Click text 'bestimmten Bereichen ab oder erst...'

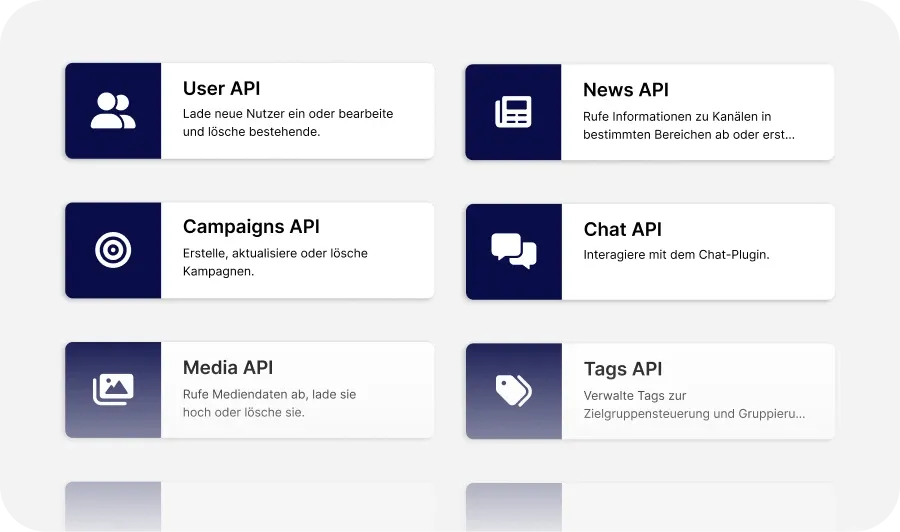click(x=689, y=135)
